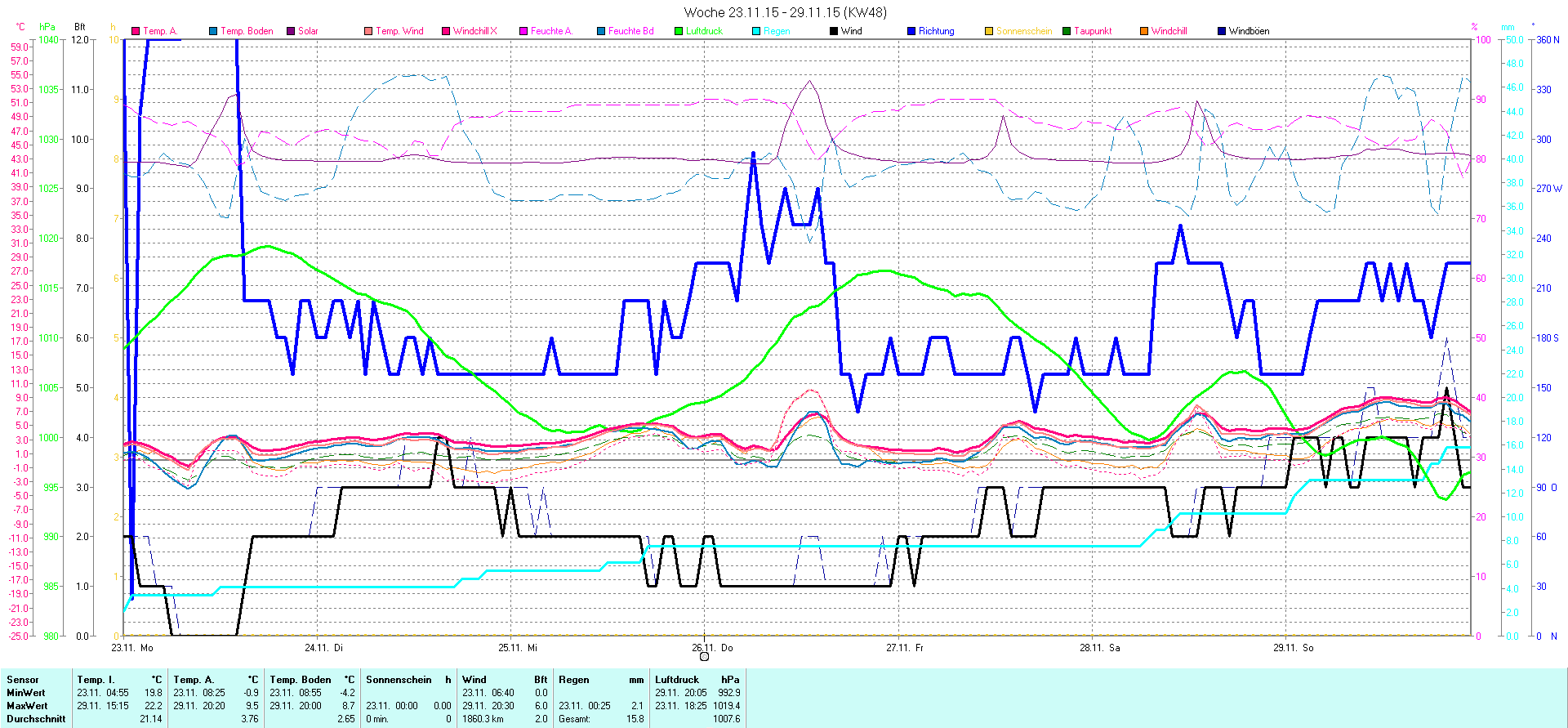Click the purple Solar legend marker

tap(291, 31)
